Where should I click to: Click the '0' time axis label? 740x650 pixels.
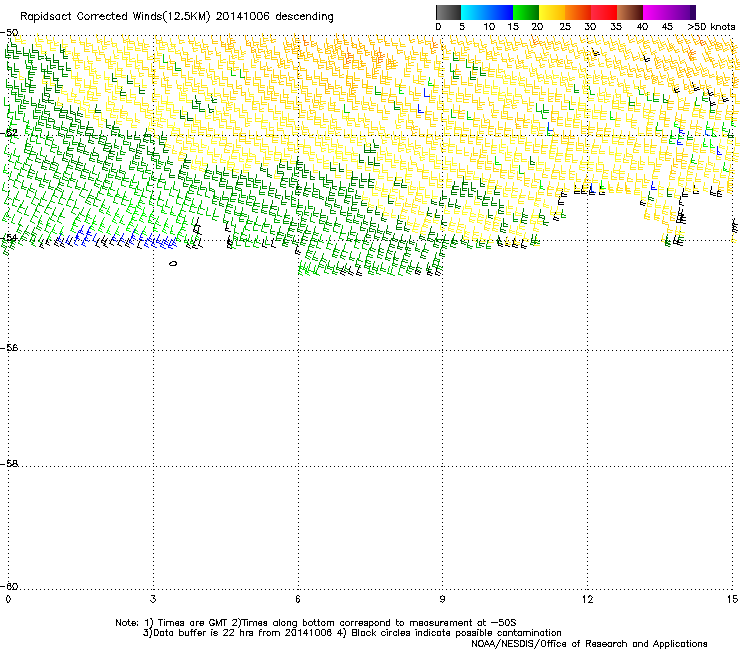coord(8,599)
